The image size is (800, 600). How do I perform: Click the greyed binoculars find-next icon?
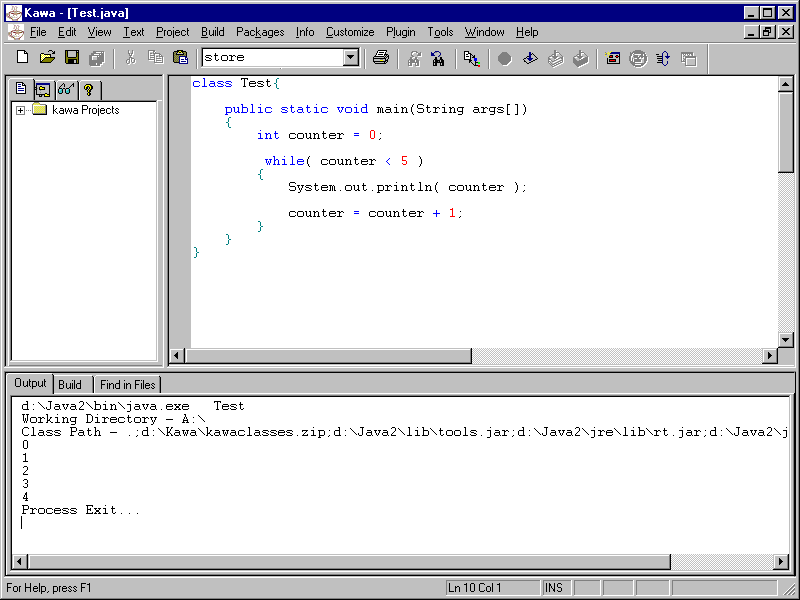click(414, 59)
